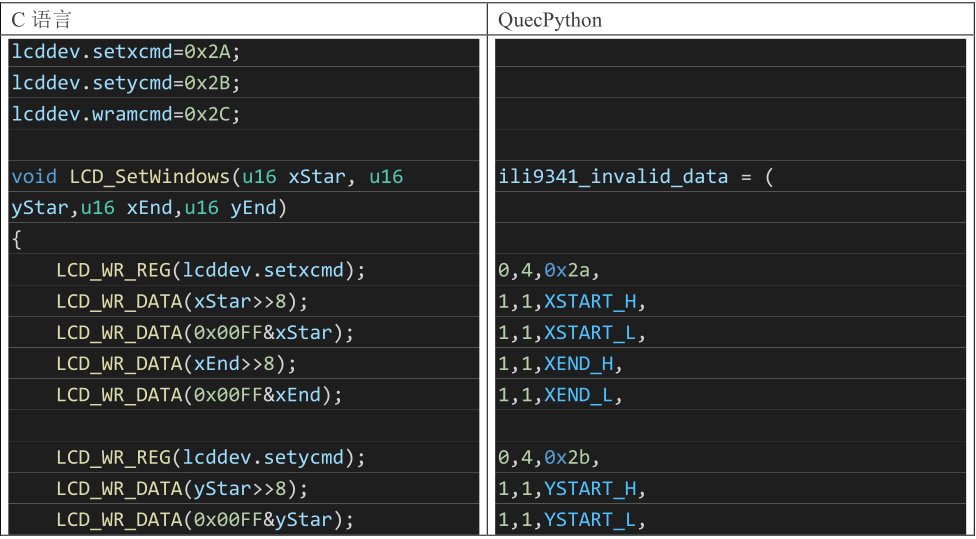Click the 0,4,0x2b, line
The height and width of the screenshot is (539, 976).
pyautogui.click(x=549, y=457)
